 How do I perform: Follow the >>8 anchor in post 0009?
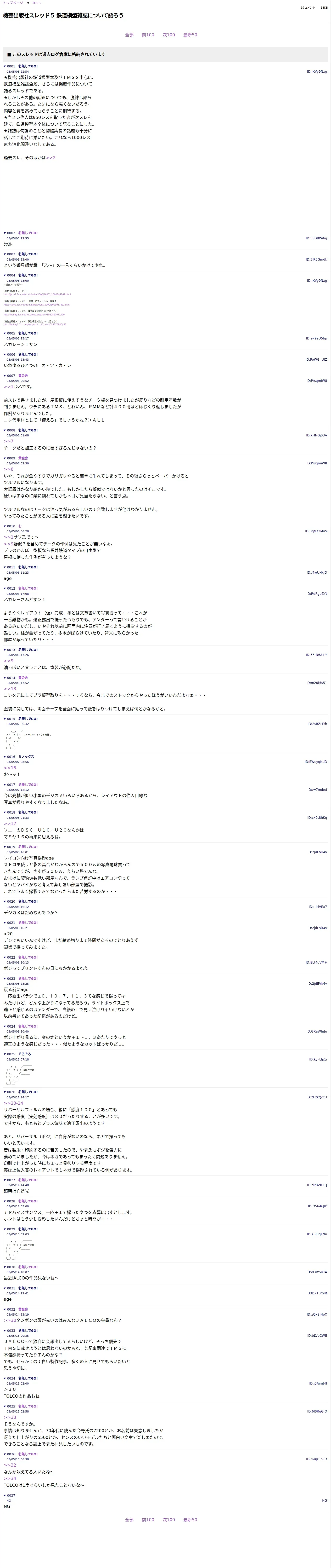pyautogui.click(x=9, y=469)
